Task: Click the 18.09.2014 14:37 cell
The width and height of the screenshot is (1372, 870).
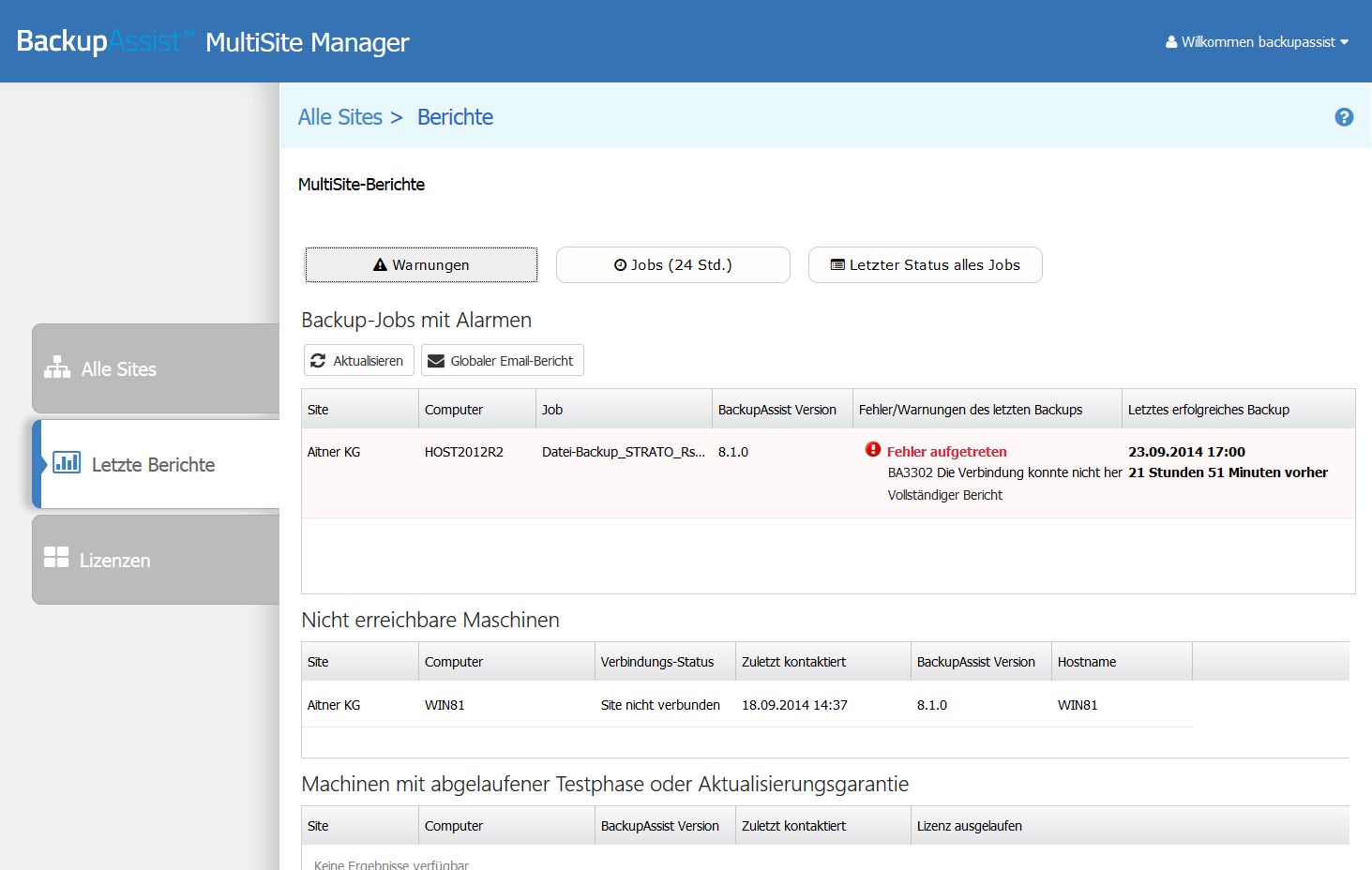Action: coord(794,705)
